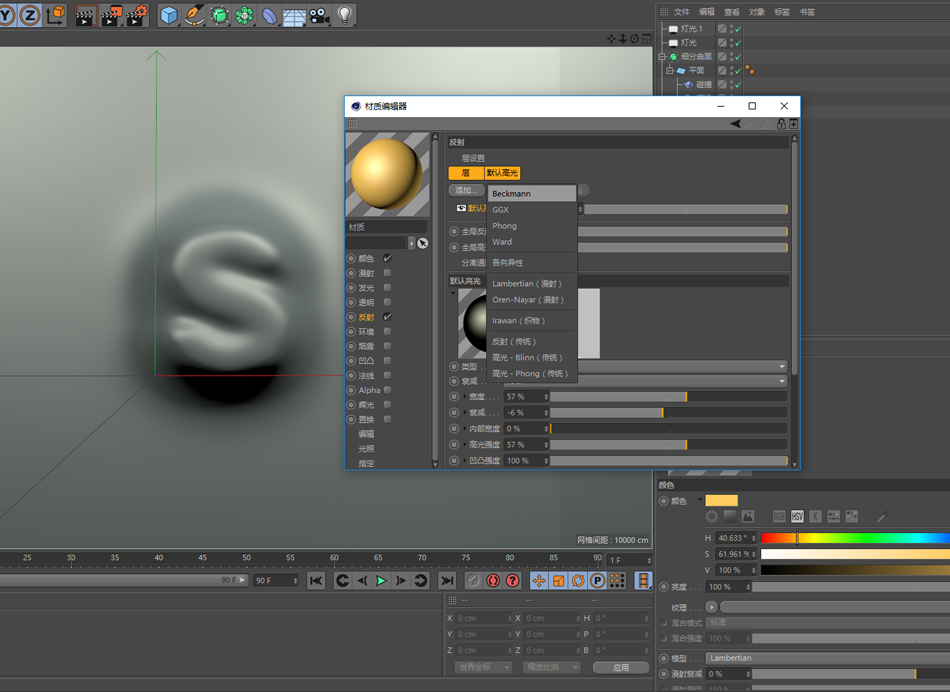
Task: Open the 缩放比例 dropdown
Action: coord(551,667)
